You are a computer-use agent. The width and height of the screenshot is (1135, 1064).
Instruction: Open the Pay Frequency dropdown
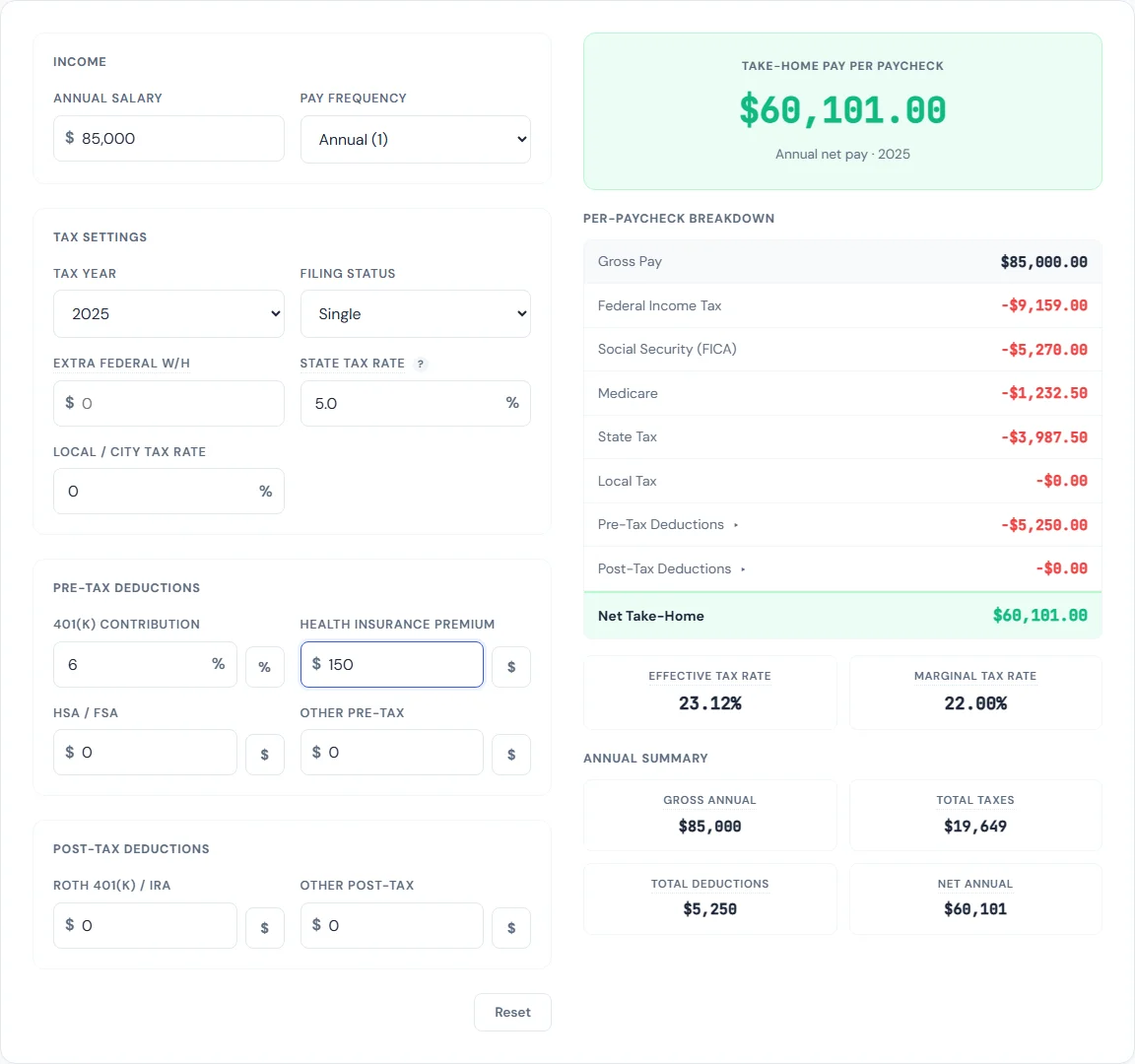[x=415, y=139]
